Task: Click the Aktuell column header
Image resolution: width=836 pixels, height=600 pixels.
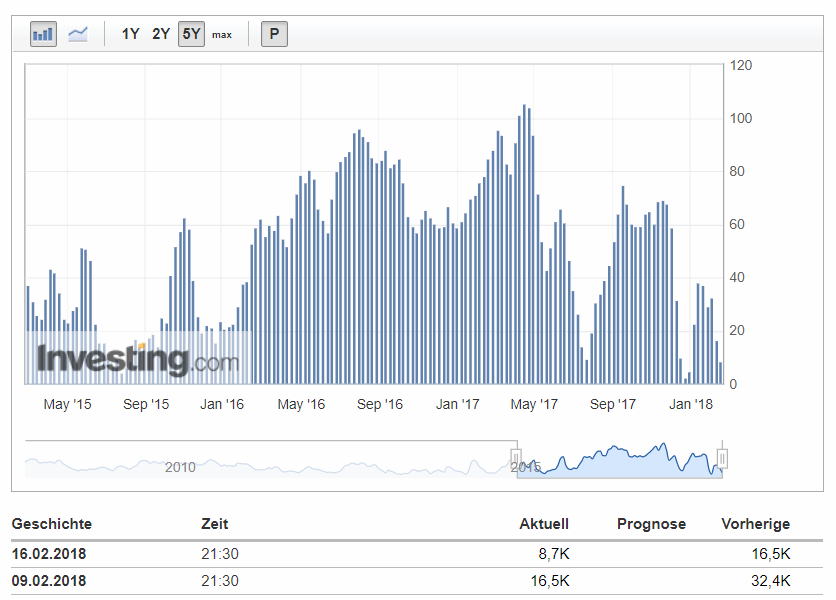Action: [544, 524]
